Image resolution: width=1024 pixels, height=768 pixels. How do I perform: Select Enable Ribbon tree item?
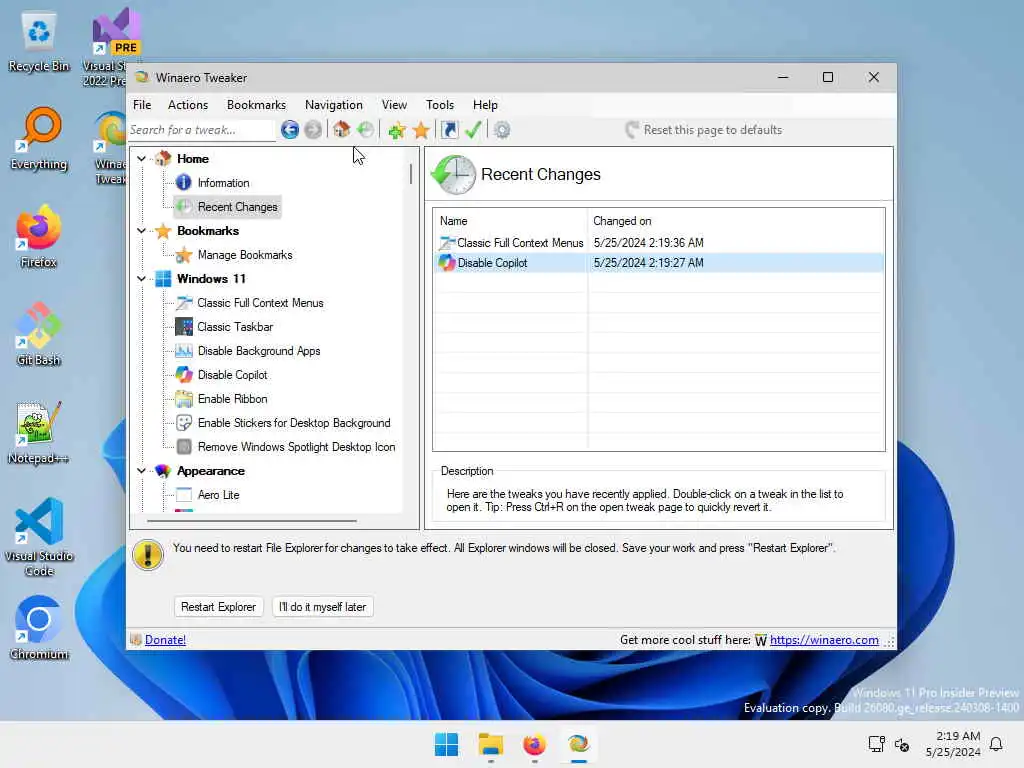click(232, 399)
